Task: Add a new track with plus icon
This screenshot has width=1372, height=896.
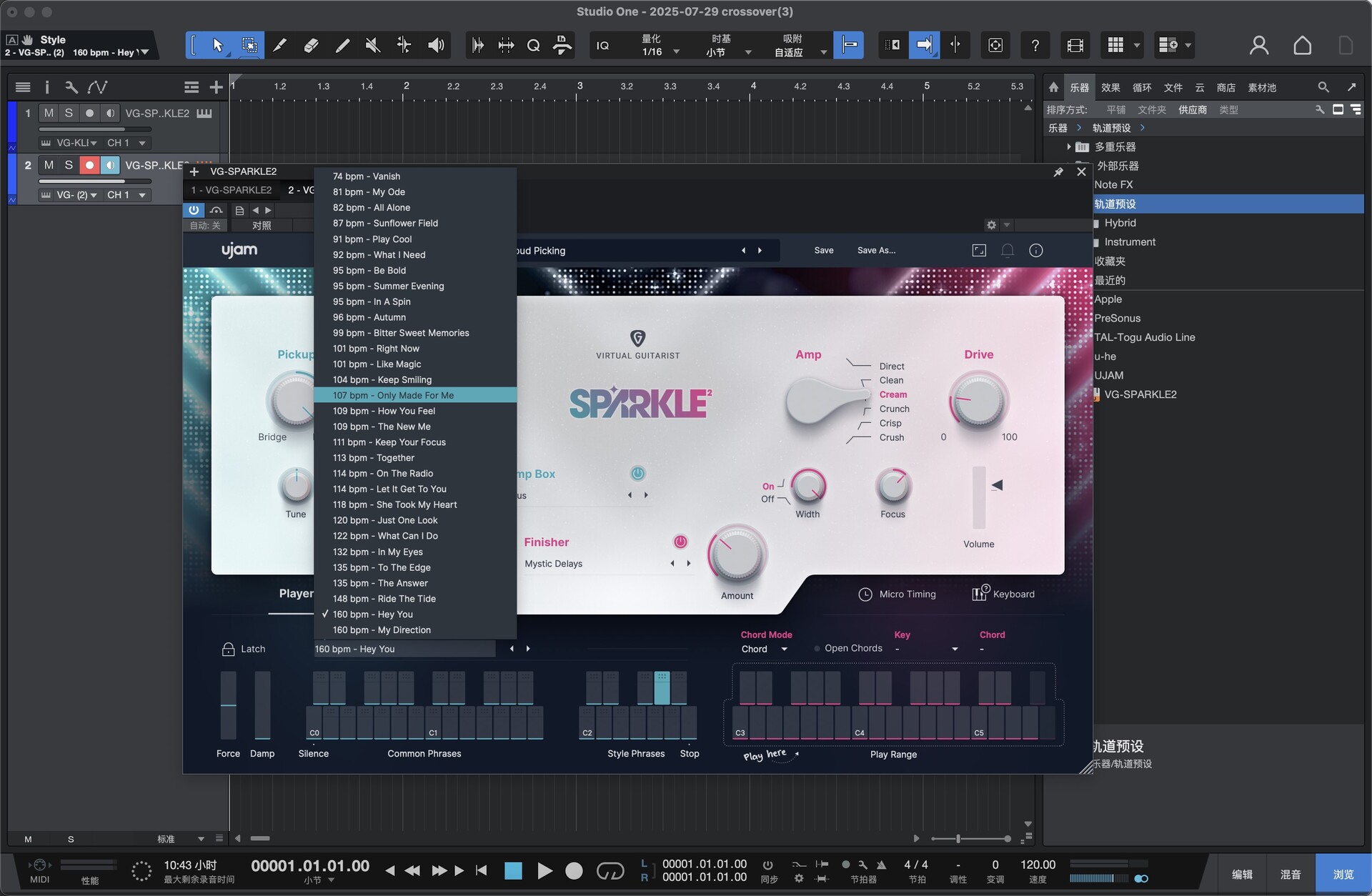Action: [216, 87]
